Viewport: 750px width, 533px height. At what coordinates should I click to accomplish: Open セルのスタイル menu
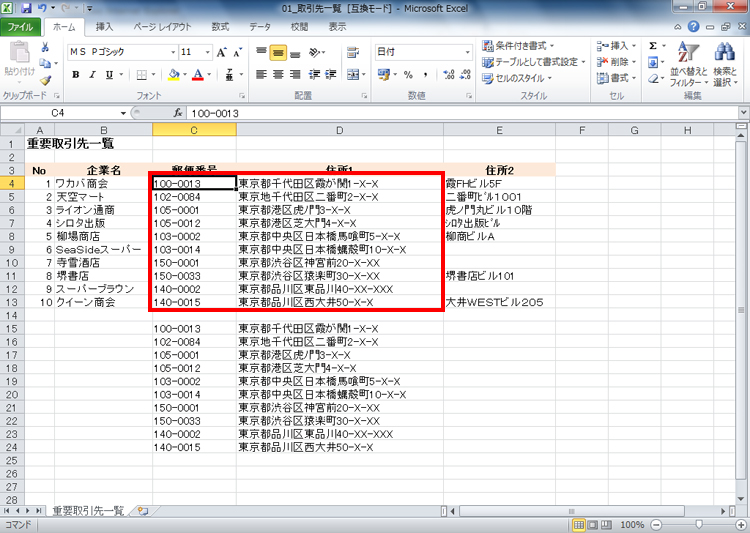click(517, 78)
